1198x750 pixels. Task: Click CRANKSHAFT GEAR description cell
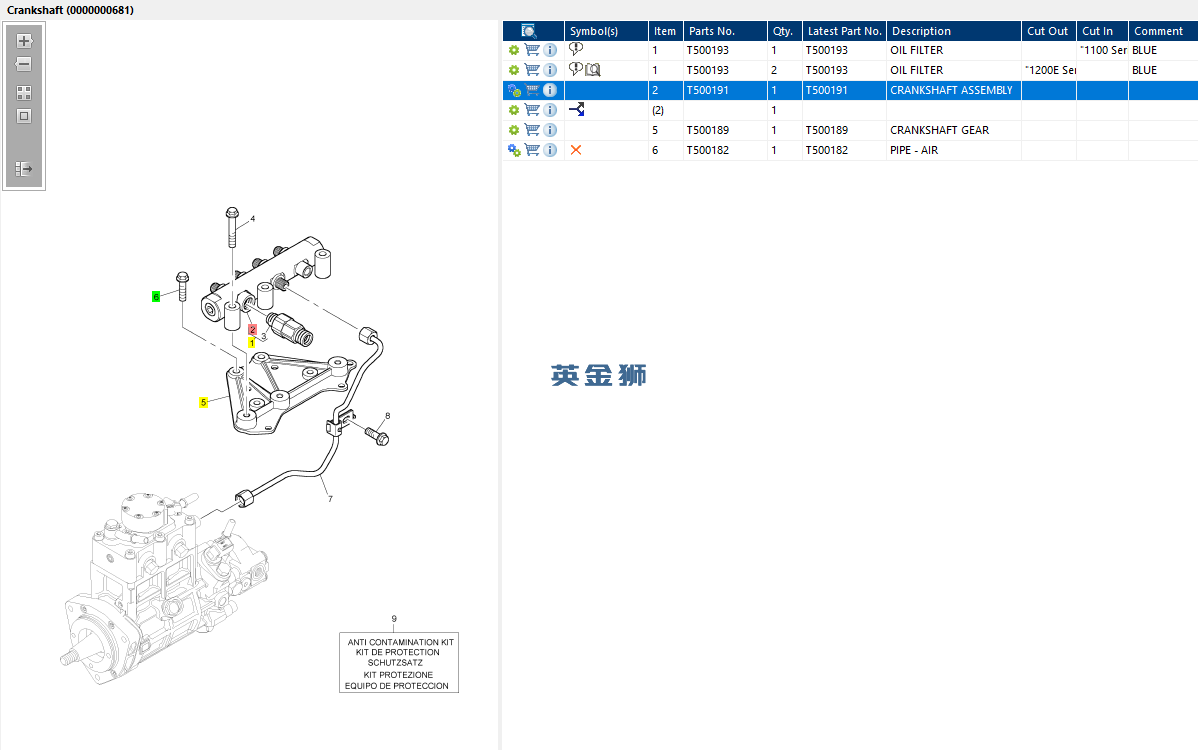(x=954, y=130)
